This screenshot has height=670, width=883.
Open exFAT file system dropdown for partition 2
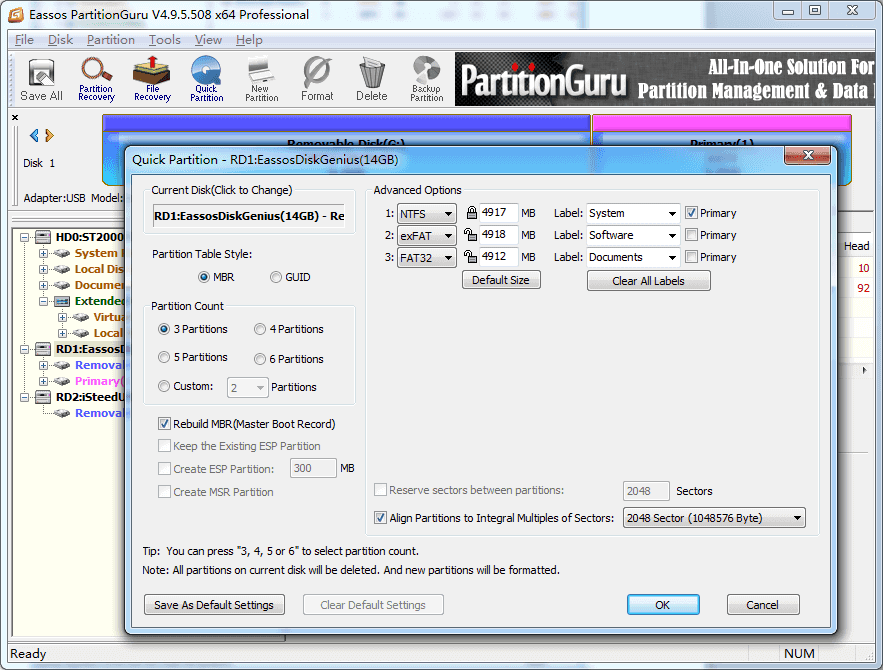[x=426, y=236]
